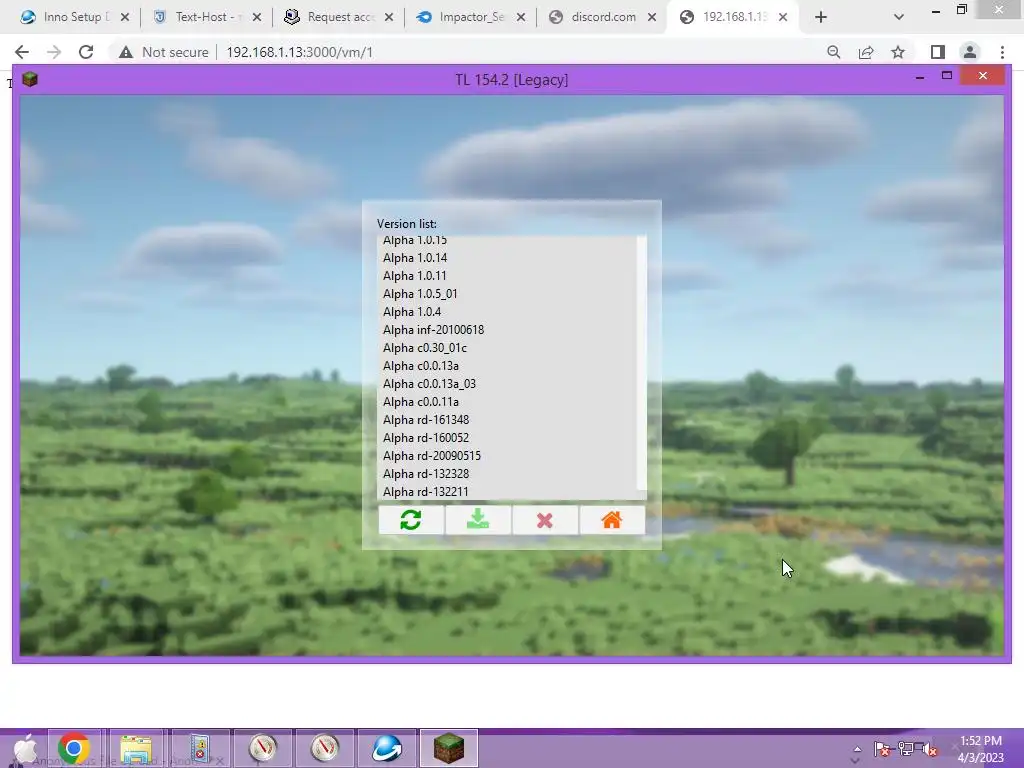Close the TL 154.2 Legacy window
The height and width of the screenshot is (768, 1024).
pyautogui.click(x=983, y=76)
